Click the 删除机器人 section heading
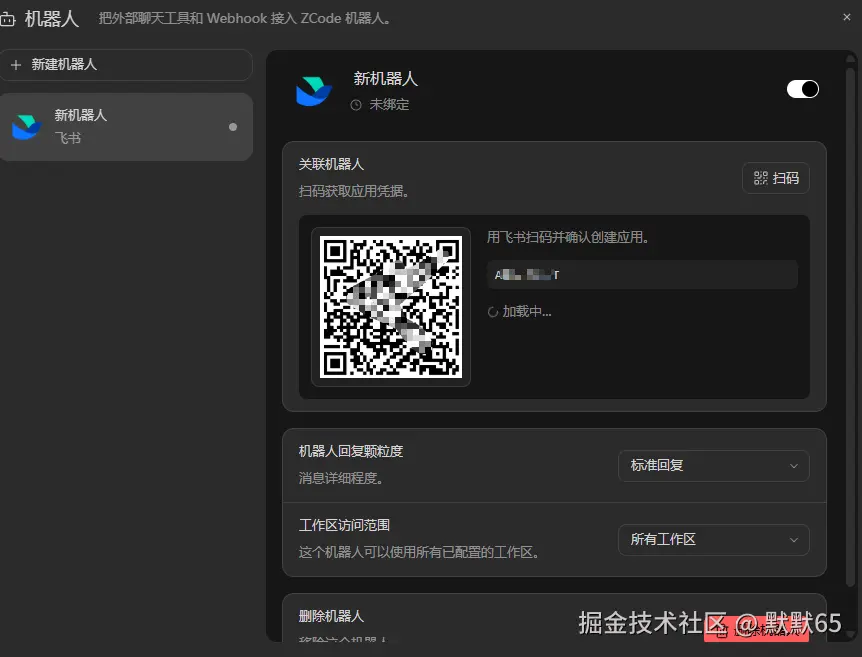Viewport: 862px width, 657px height. click(331, 616)
